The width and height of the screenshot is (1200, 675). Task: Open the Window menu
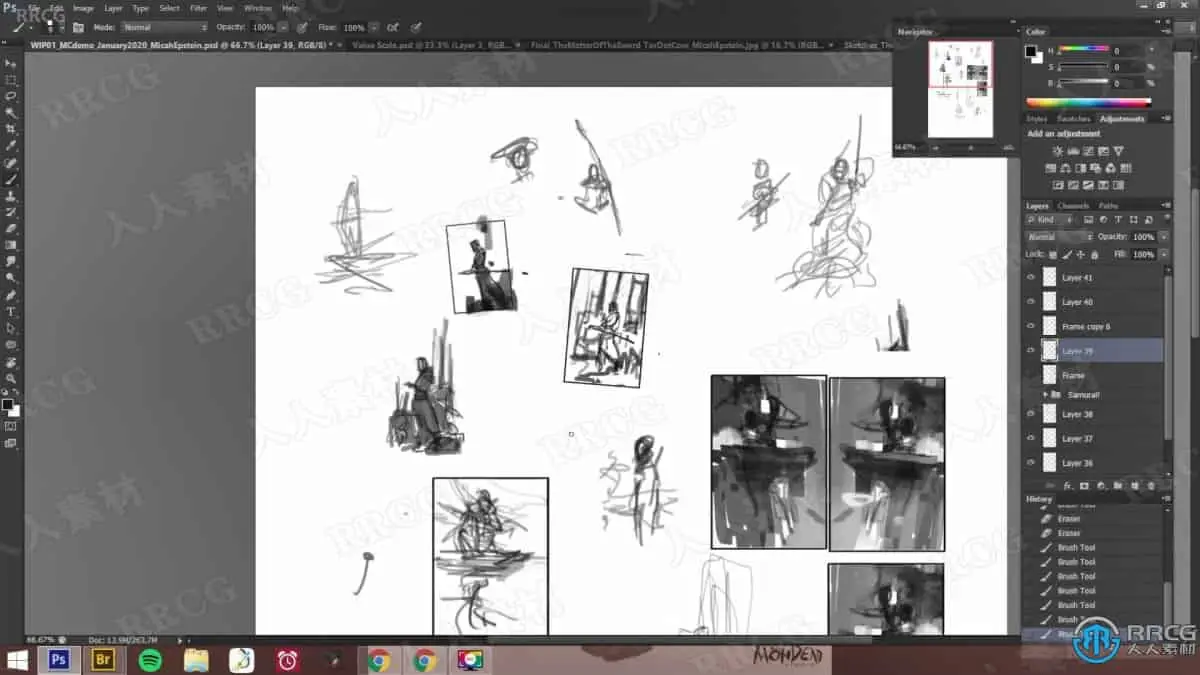click(x=257, y=8)
